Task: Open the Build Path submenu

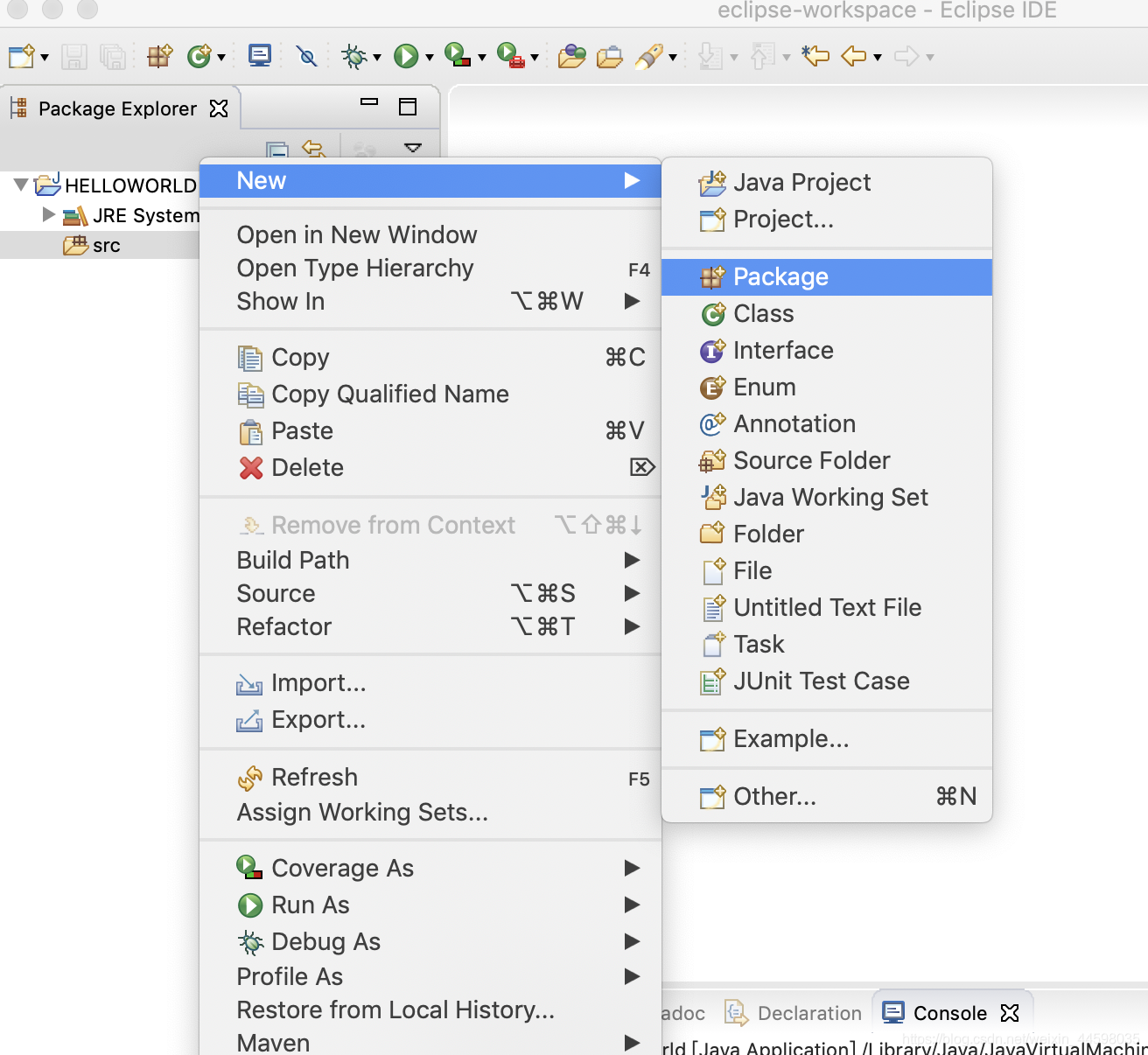Action: pyautogui.click(x=430, y=560)
